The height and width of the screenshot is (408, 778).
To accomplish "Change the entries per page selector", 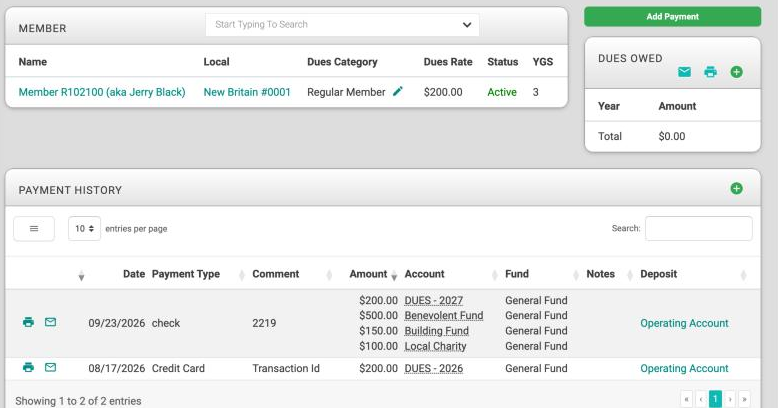I will [84, 229].
